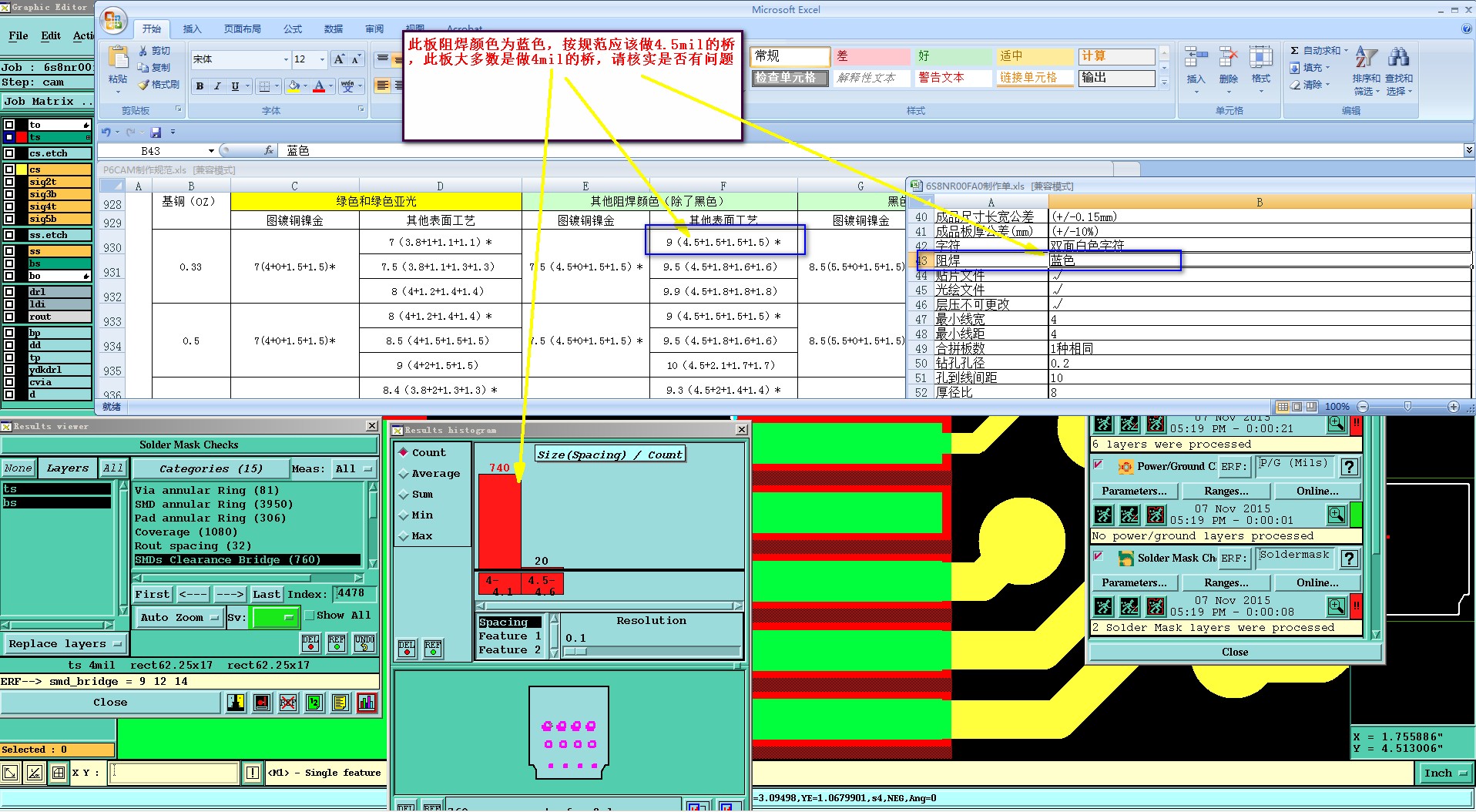The height and width of the screenshot is (812, 1476).
Task: Click the UNDO icon in Results viewer
Action: (x=364, y=643)
